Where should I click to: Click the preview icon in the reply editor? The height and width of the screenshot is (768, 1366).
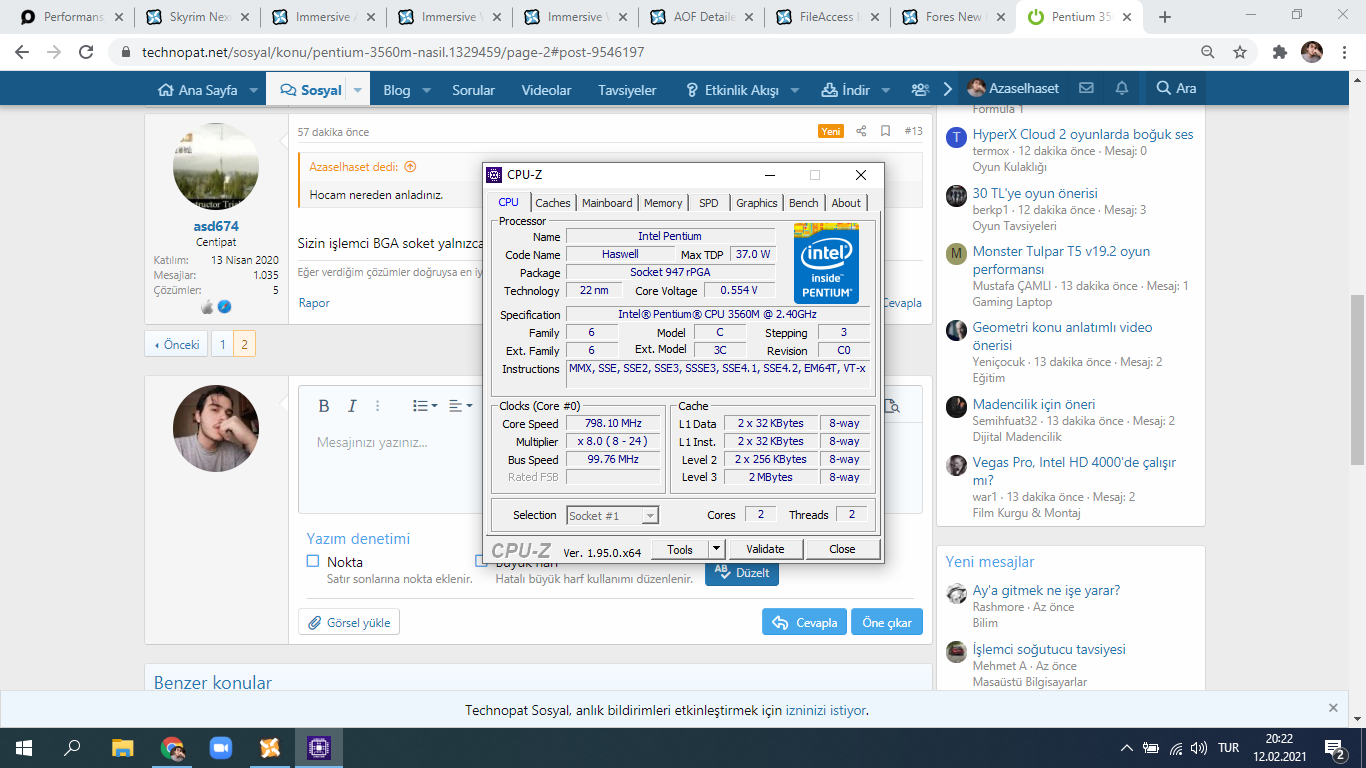point(892,406)
